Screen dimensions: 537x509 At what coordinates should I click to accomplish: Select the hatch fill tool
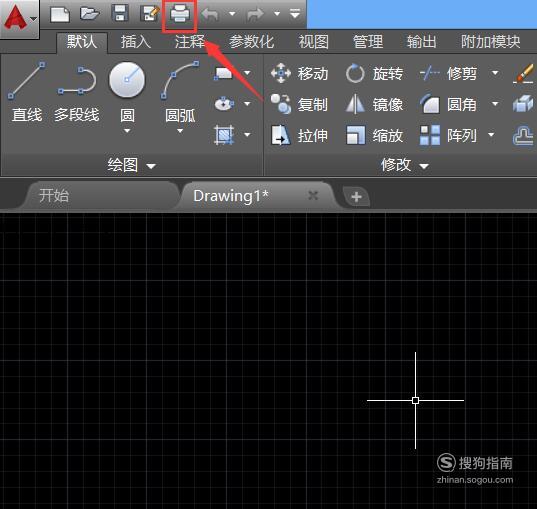click(224, 134)
